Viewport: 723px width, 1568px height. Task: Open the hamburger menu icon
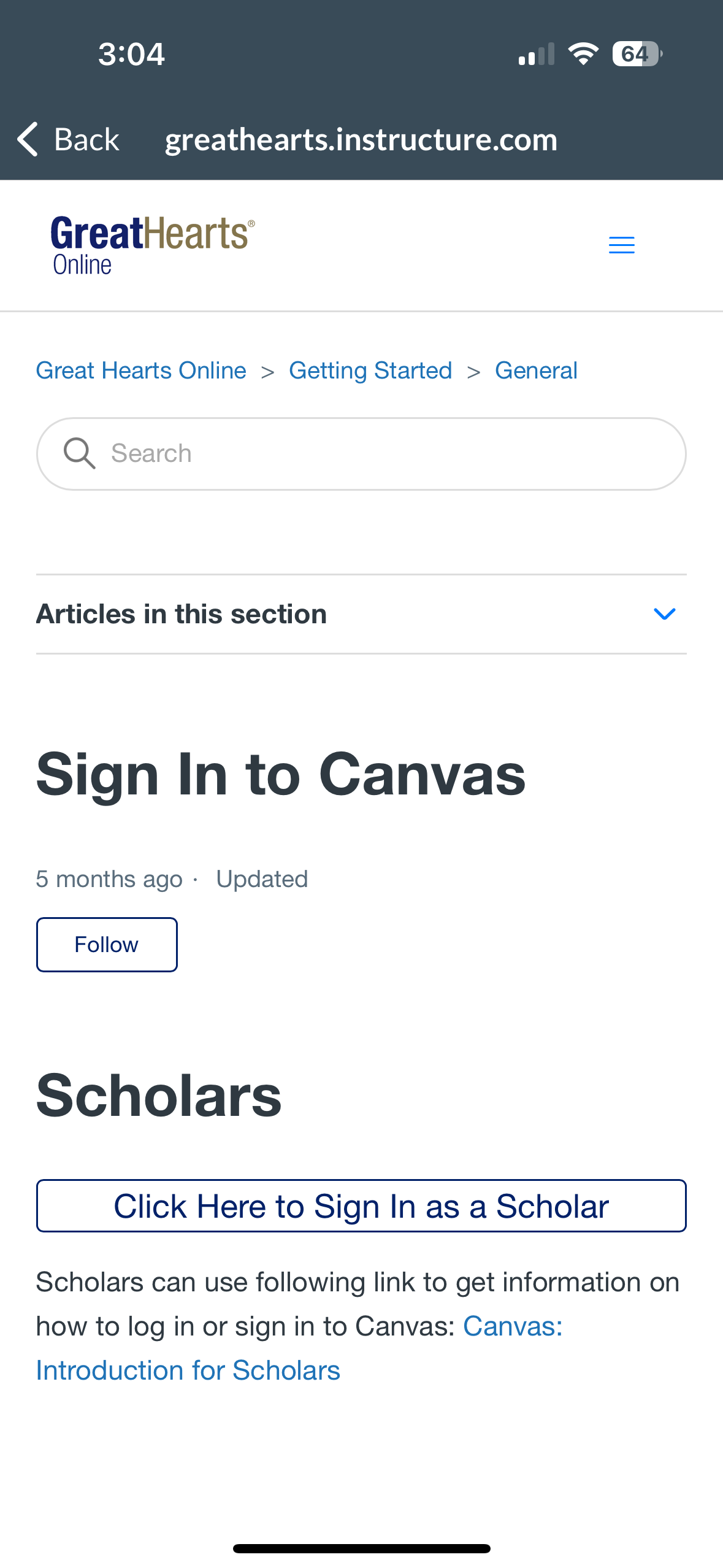621,245
